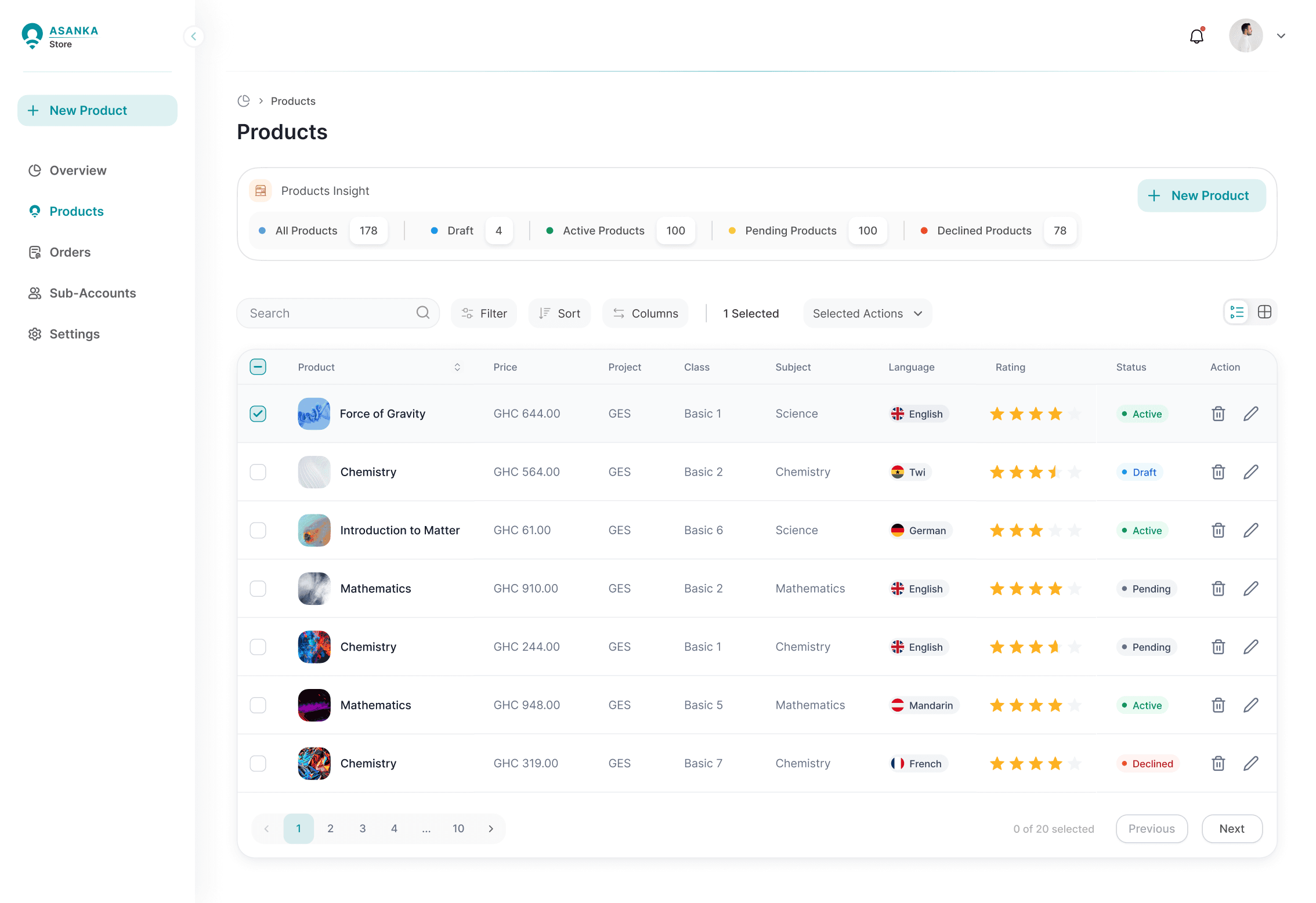
Task: Collapse the sidebar with chevron button
Action: tap(193, 37)
